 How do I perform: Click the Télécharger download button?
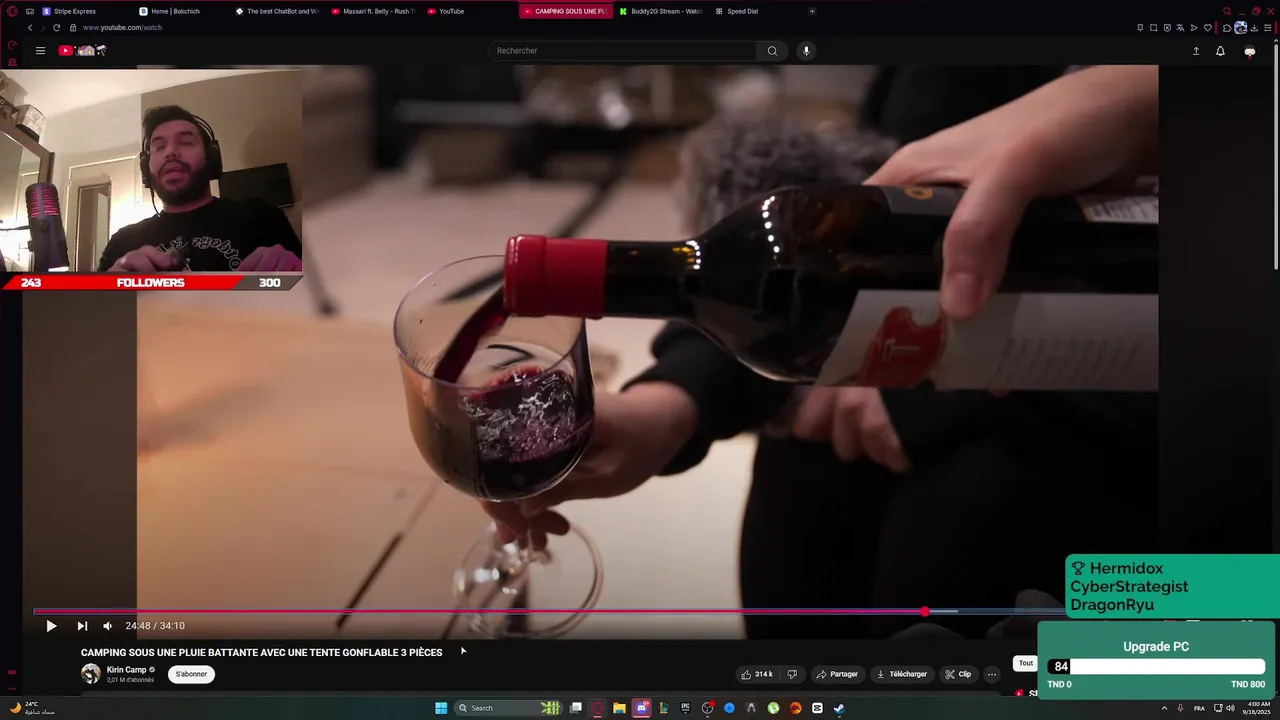[x=902, y=674]
